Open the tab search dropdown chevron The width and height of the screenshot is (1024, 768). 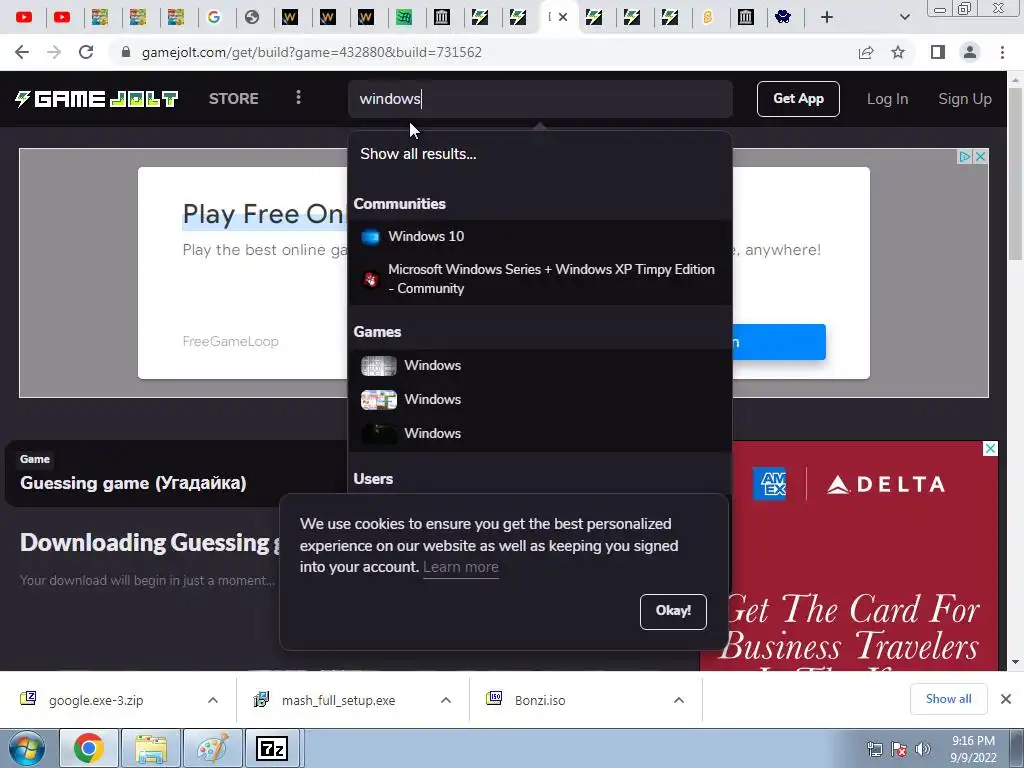pos(904,17)
